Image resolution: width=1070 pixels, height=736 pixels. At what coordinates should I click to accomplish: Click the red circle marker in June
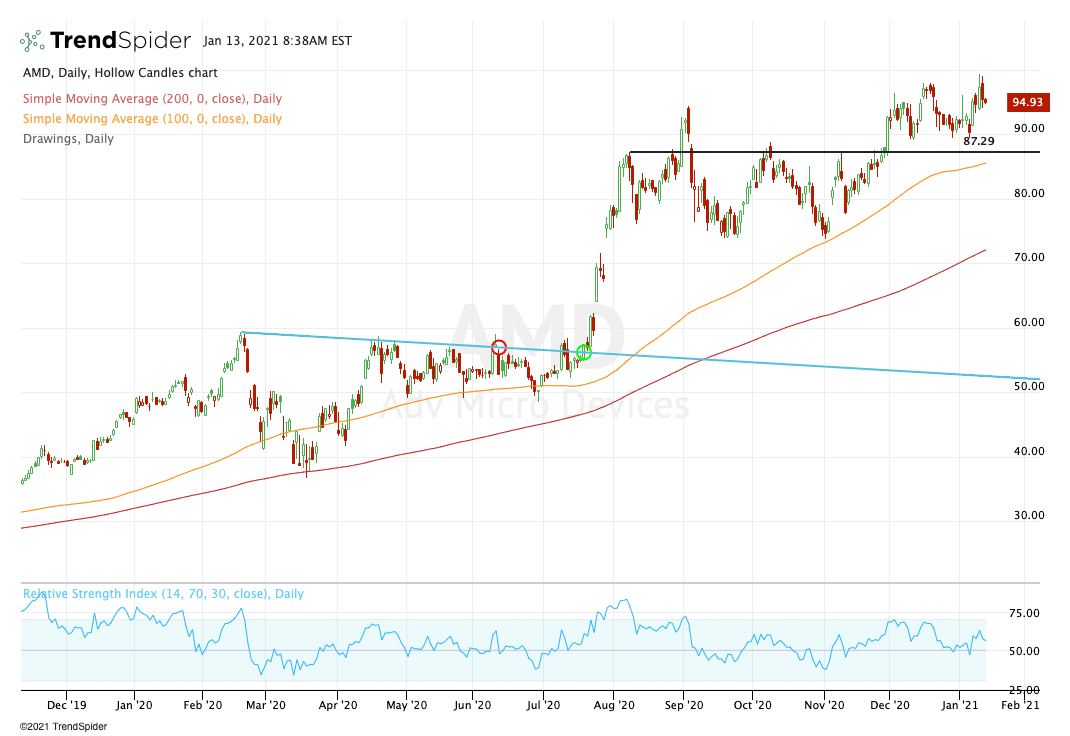click(499, 347)
